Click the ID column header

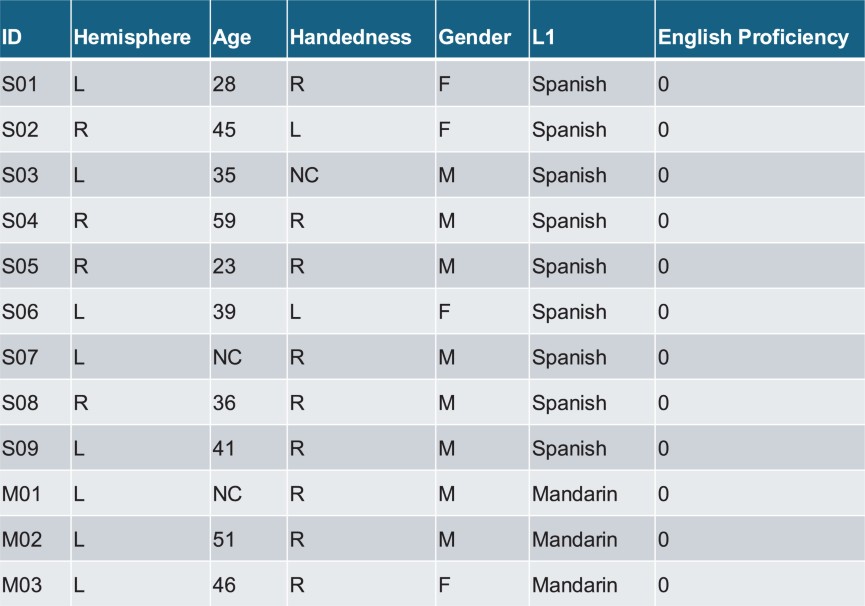tap(14, 38)
